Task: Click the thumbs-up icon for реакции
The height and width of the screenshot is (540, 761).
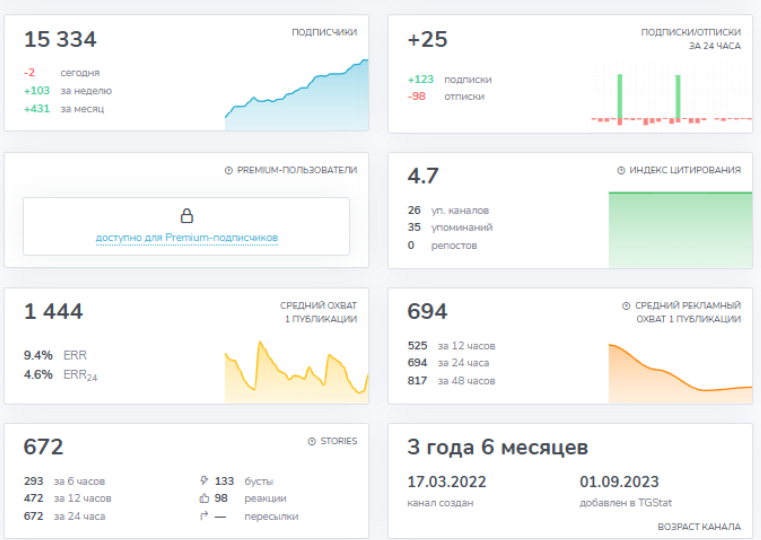Action: (x=204, y=498)
